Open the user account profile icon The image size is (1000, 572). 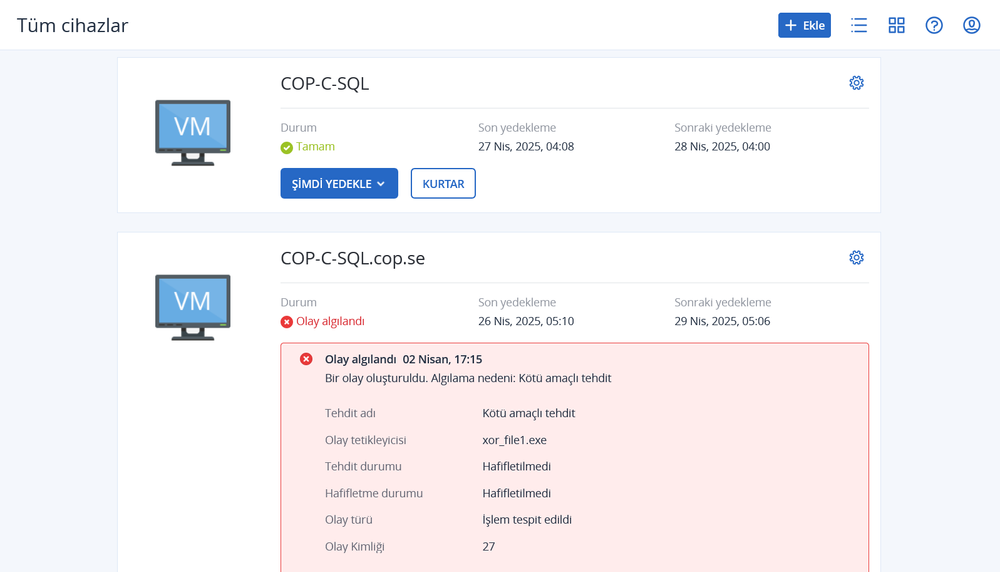[x=971, y=25]
